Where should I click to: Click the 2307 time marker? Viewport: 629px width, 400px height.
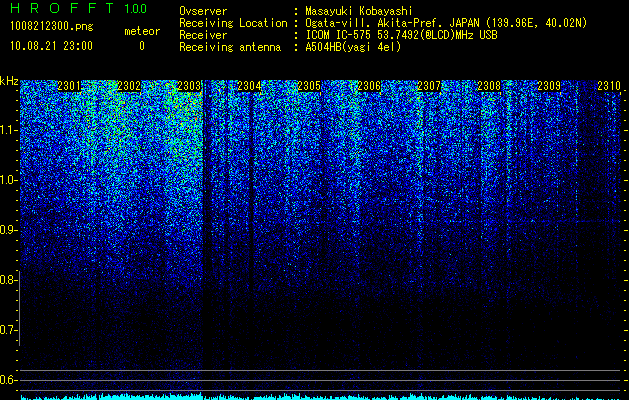(x=429, y=86)
